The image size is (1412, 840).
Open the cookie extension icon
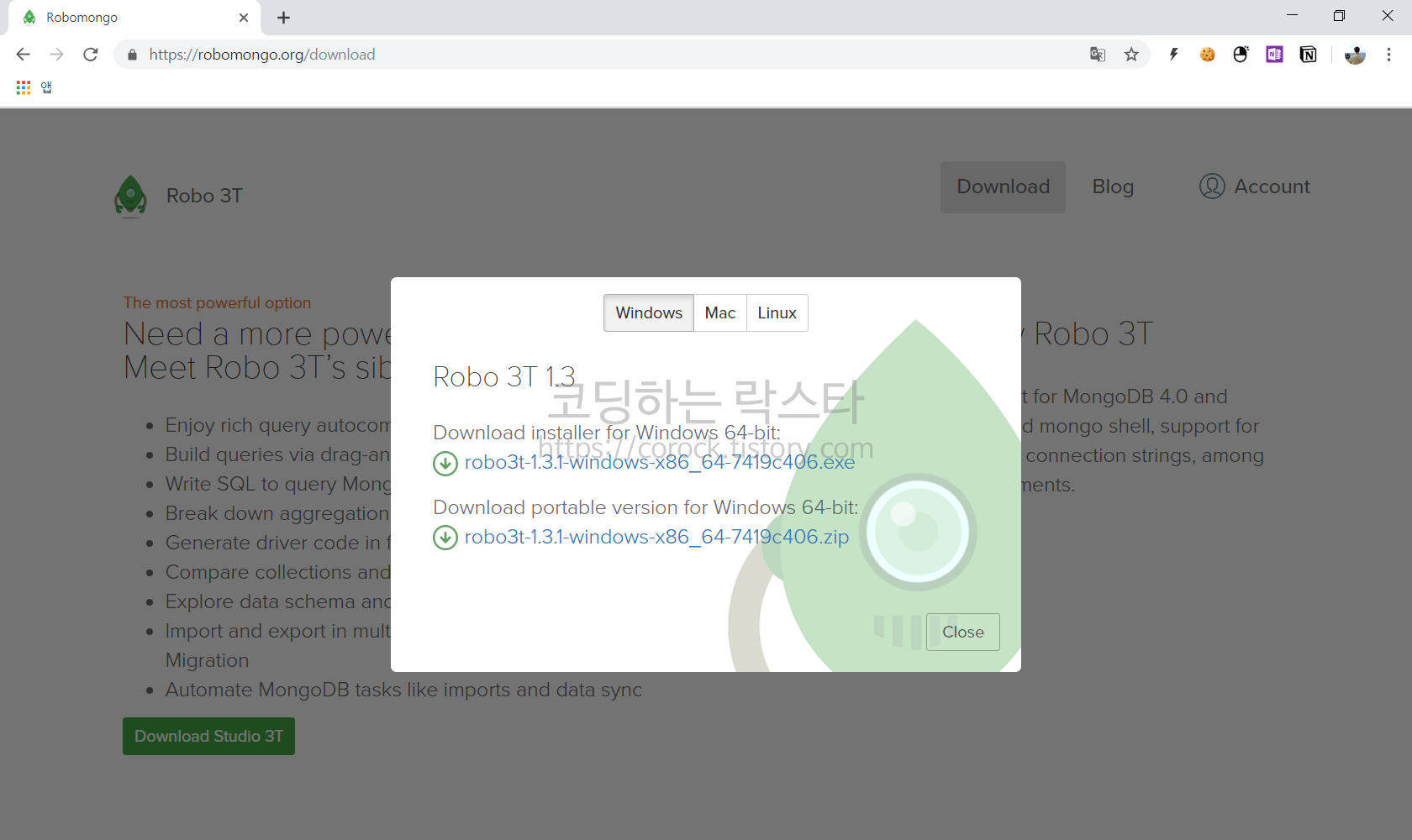tap(1208, 55)
